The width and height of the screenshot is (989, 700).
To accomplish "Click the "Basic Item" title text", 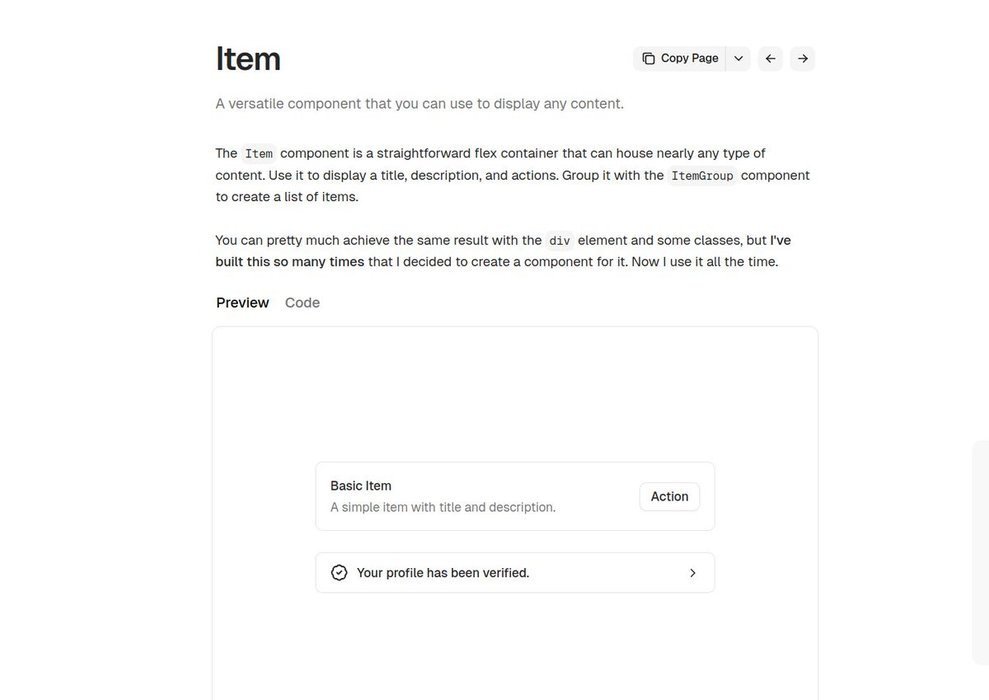I will (361, 486).
